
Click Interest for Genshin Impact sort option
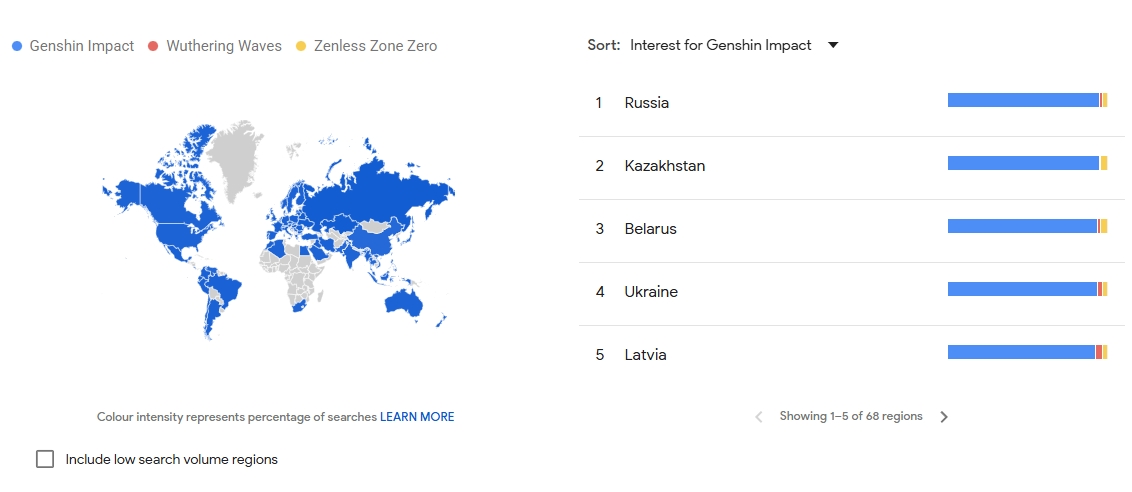(720, 45)
